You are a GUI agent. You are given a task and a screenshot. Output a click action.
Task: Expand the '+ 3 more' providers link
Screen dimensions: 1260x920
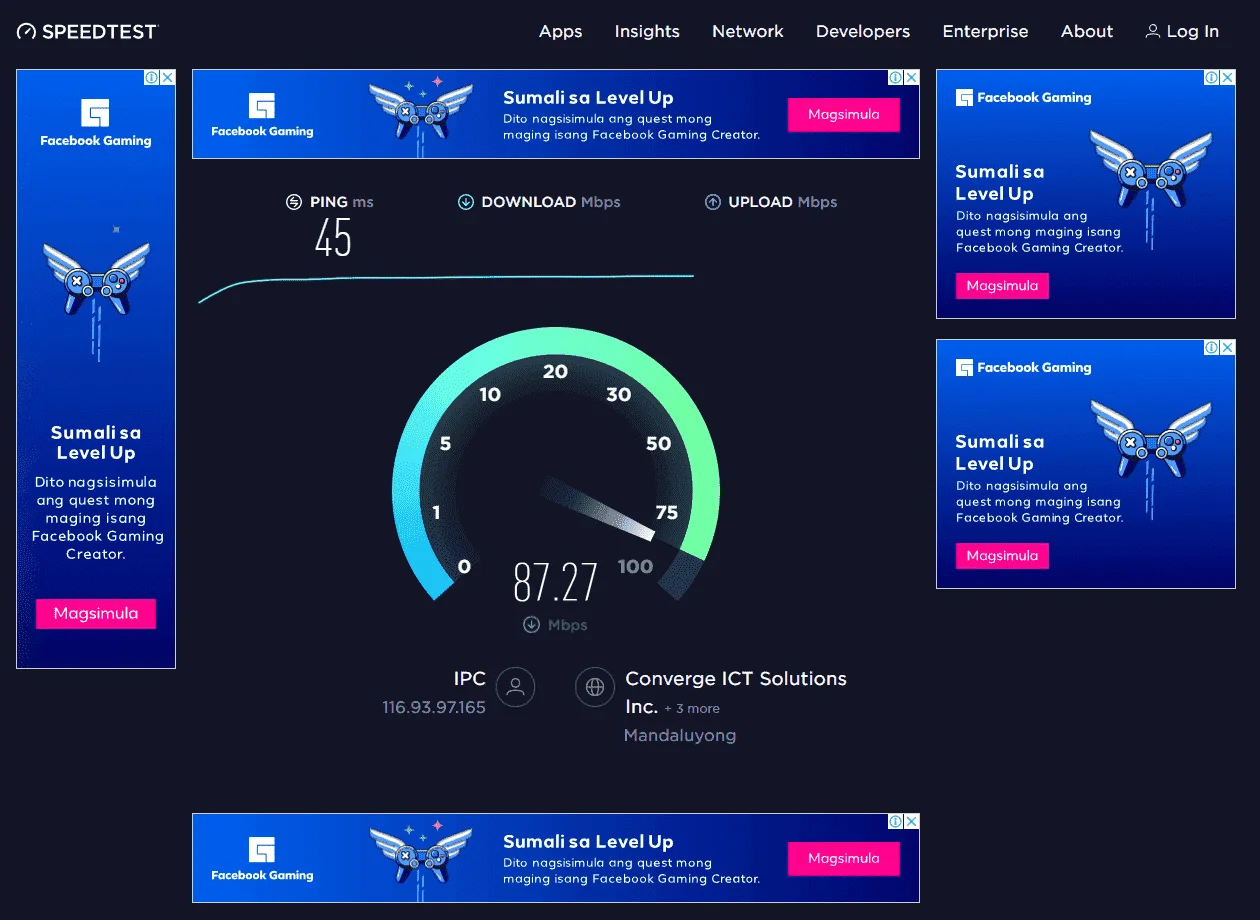coord(692,708)
